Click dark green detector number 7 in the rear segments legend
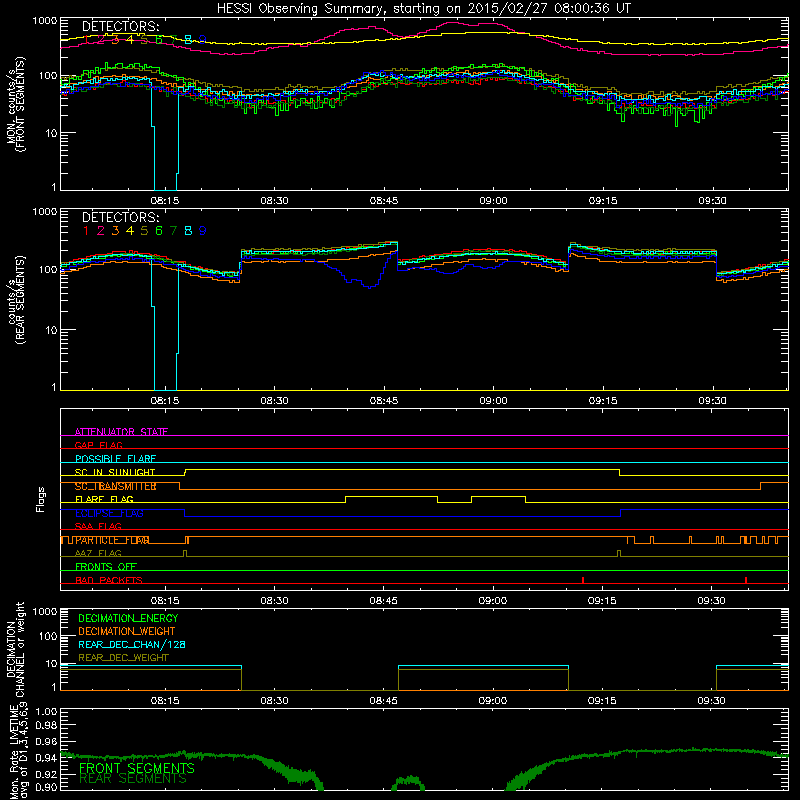 (173, 231)
